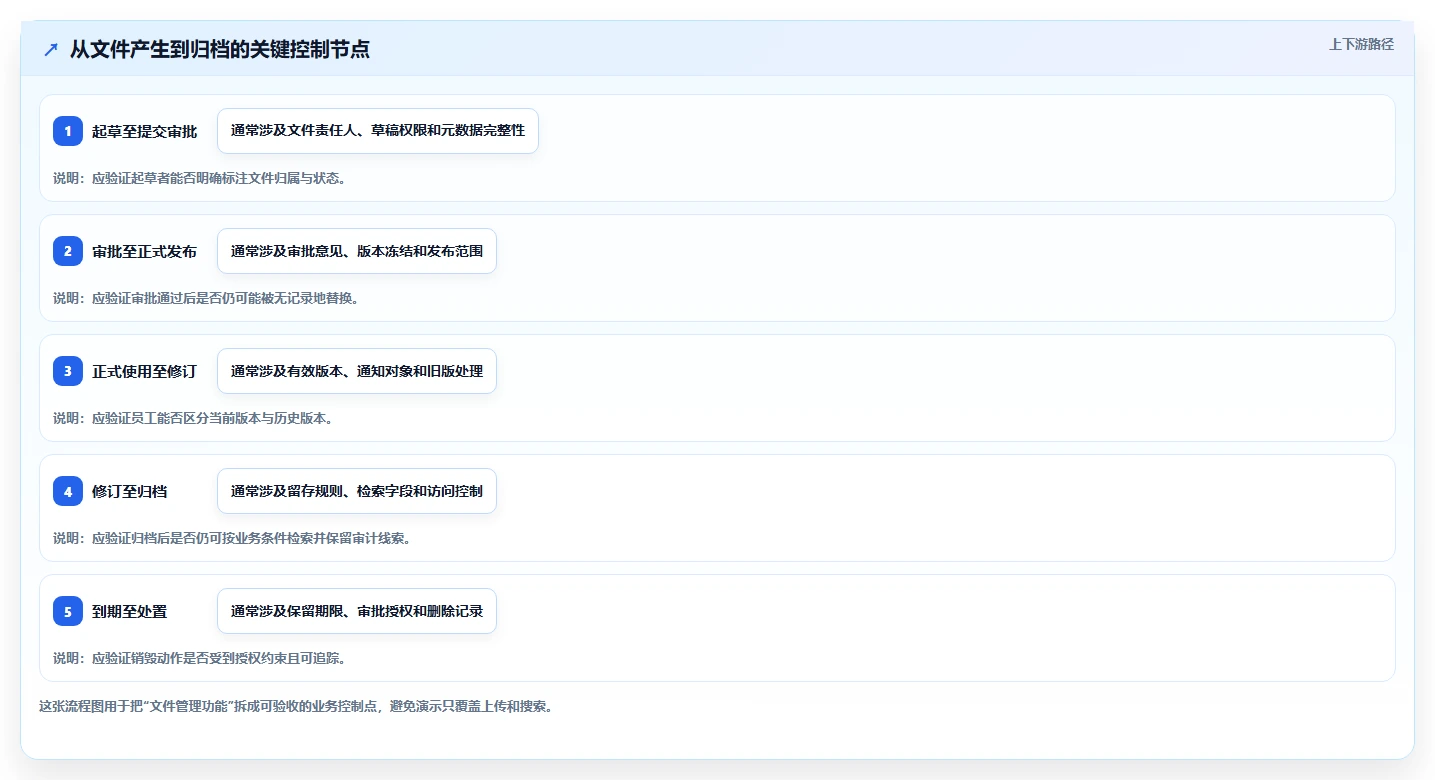Viewport: 1435px width, 780px height.
Task: Click the chip 通常涉及审批意见、版本冻结和发布范围
Action: pos(357,251)
